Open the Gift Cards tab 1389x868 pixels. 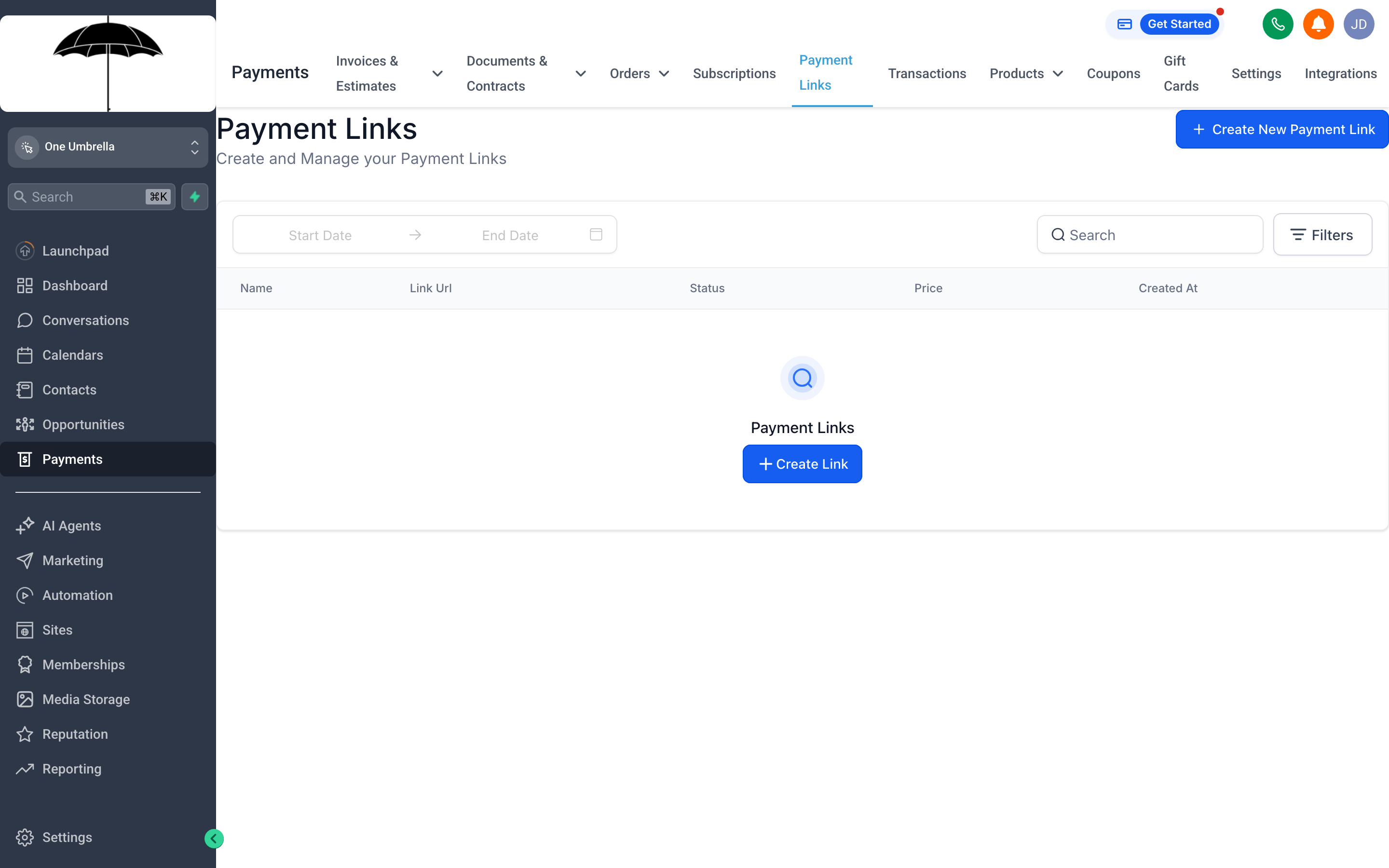tap(1181, 73)
